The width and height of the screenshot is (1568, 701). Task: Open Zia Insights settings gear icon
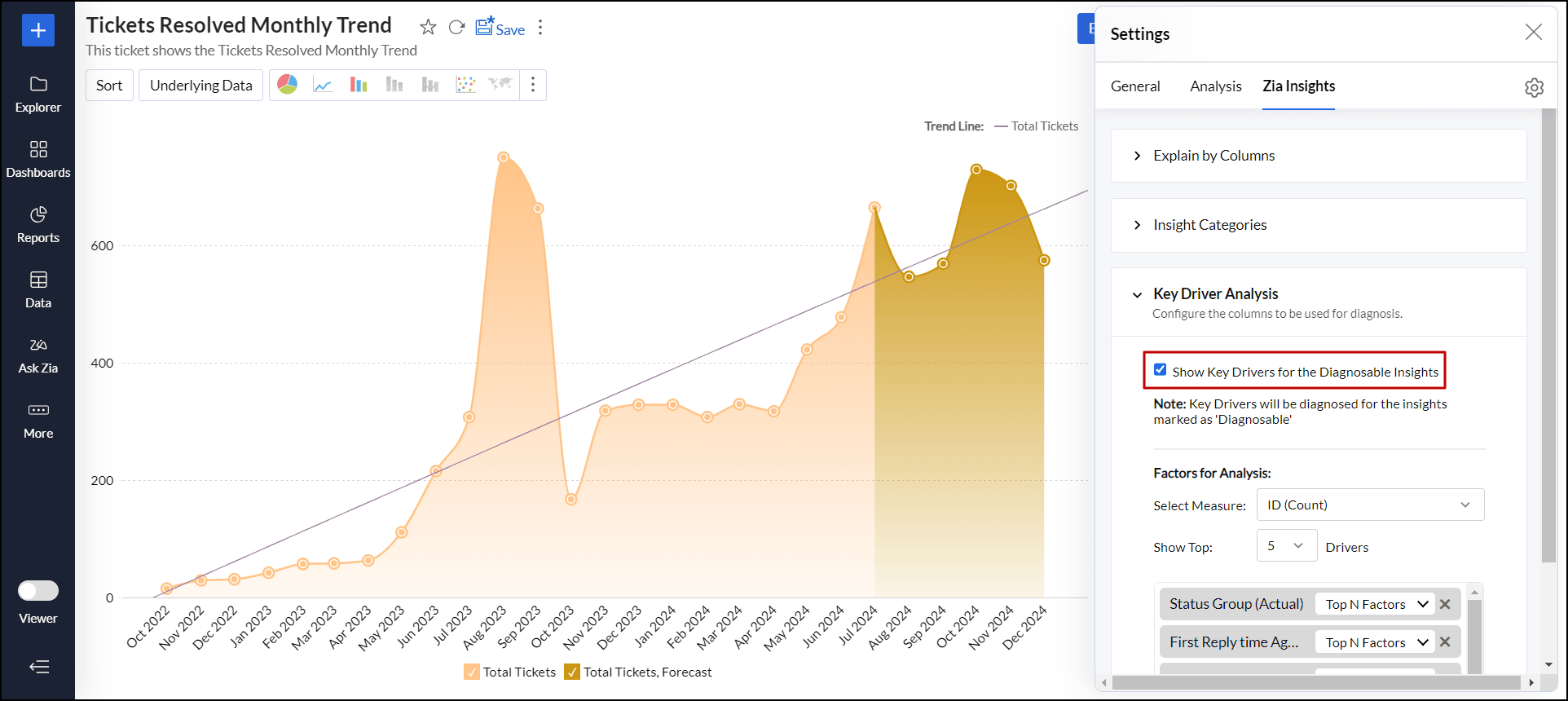click(x=1534, y=87)
